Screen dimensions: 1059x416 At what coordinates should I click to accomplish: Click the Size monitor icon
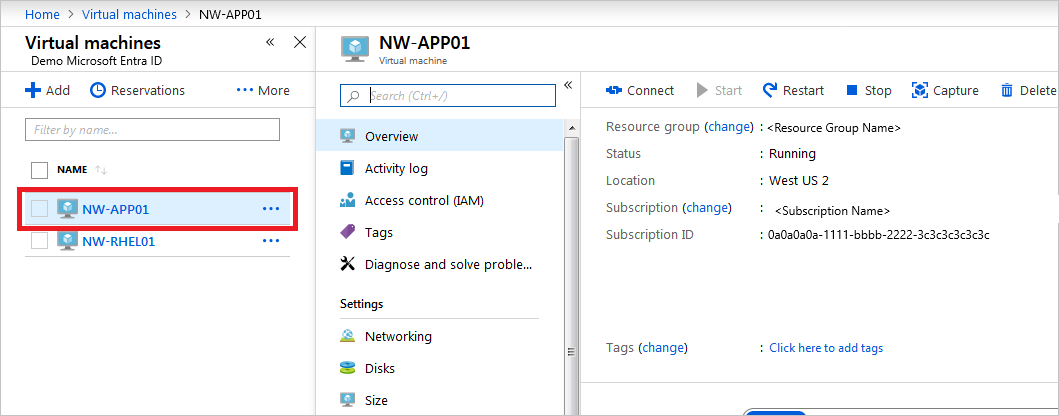(348, 400)
